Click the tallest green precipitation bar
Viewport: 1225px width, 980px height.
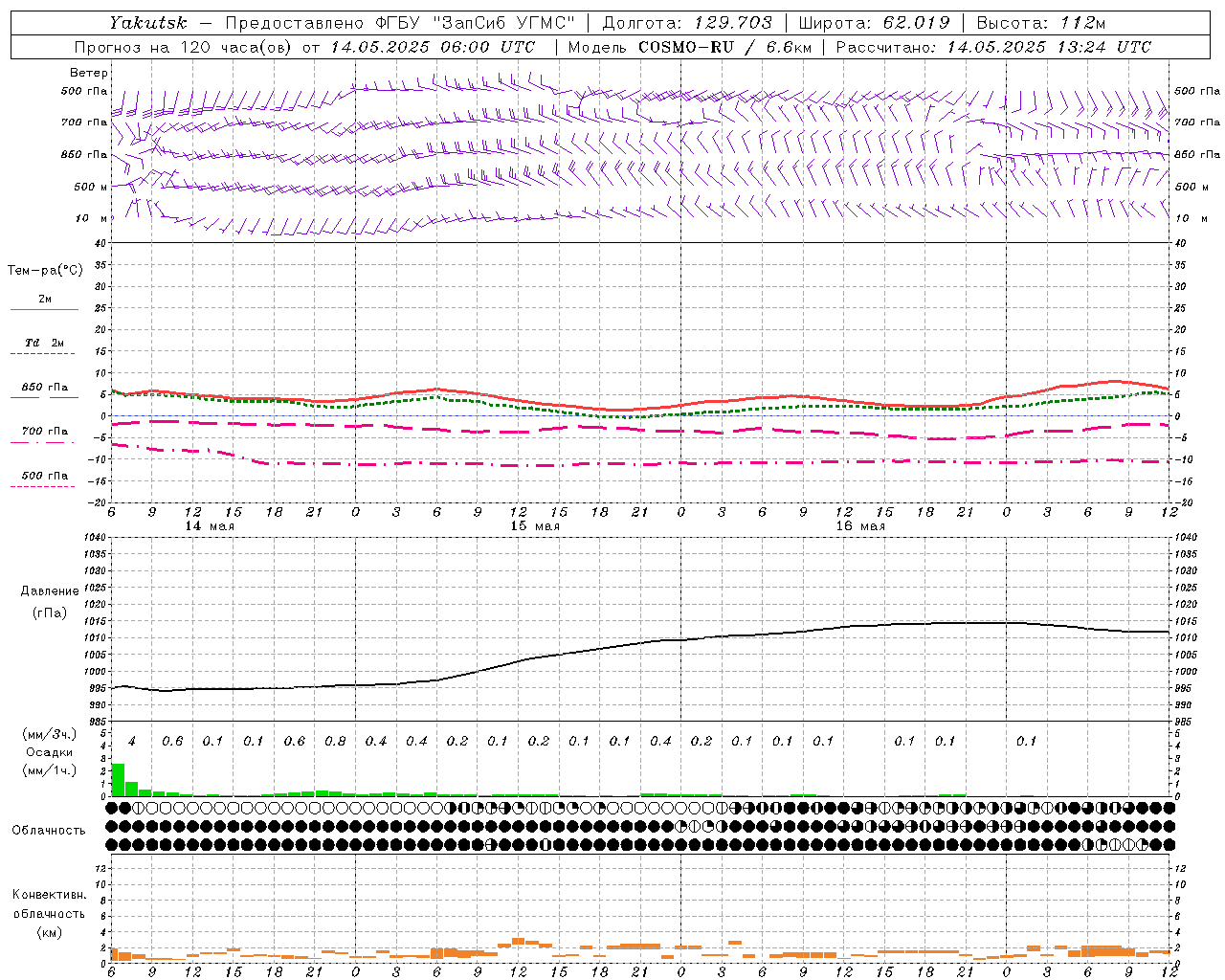click(119, 779)
